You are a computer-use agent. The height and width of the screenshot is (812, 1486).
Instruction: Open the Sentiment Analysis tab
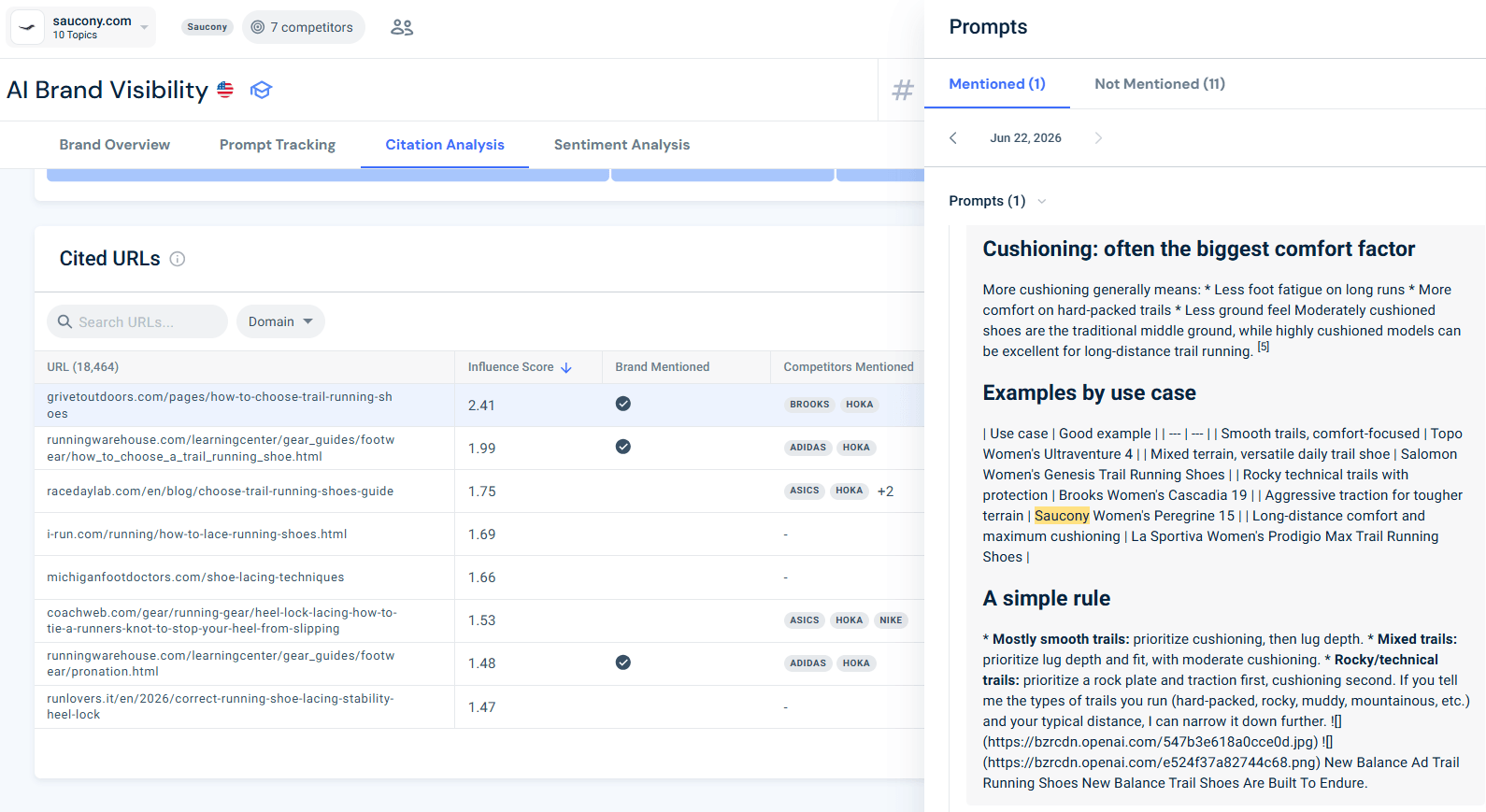[622, 145]
